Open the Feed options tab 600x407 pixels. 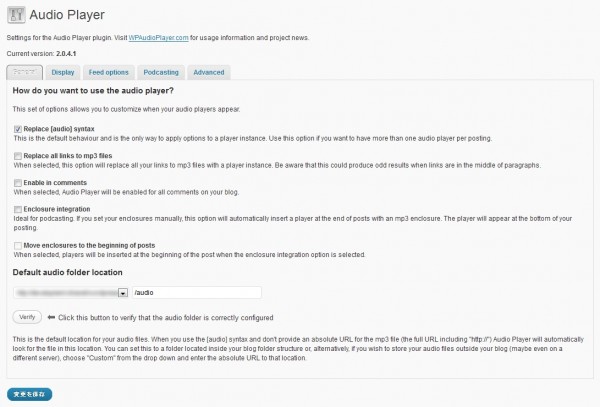[110, 72]
